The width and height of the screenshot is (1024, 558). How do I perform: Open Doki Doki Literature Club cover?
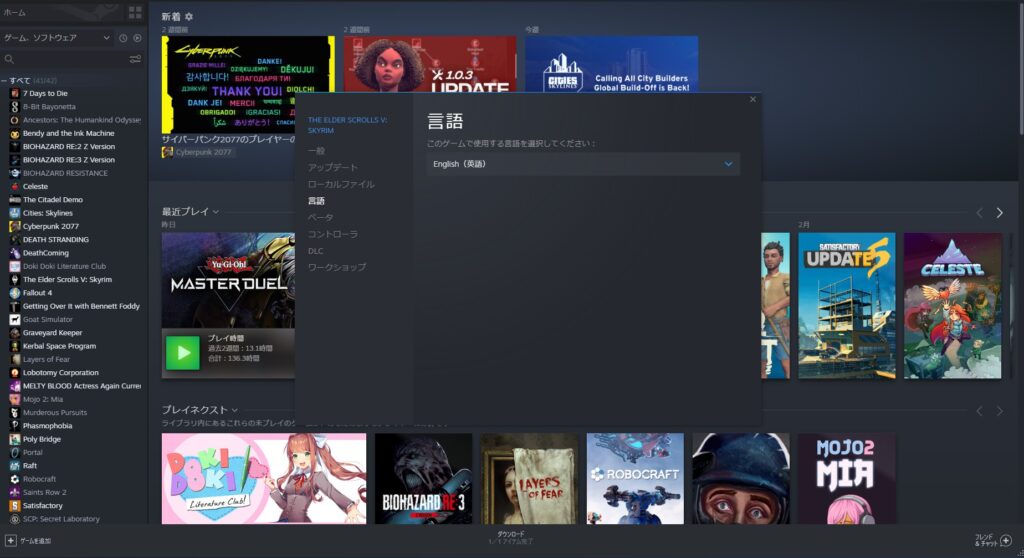coord(264,478)
